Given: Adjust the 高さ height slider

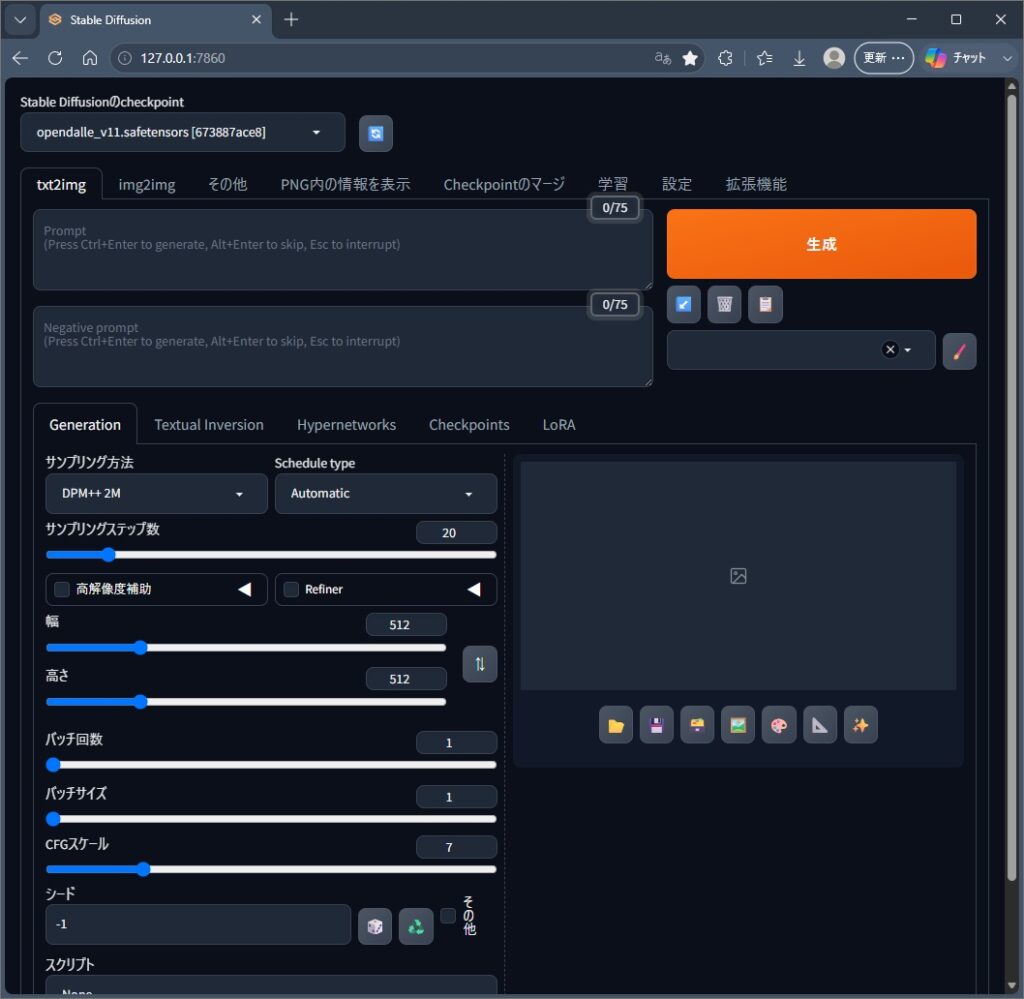Looking at the screenshot, I should (246, 702).
